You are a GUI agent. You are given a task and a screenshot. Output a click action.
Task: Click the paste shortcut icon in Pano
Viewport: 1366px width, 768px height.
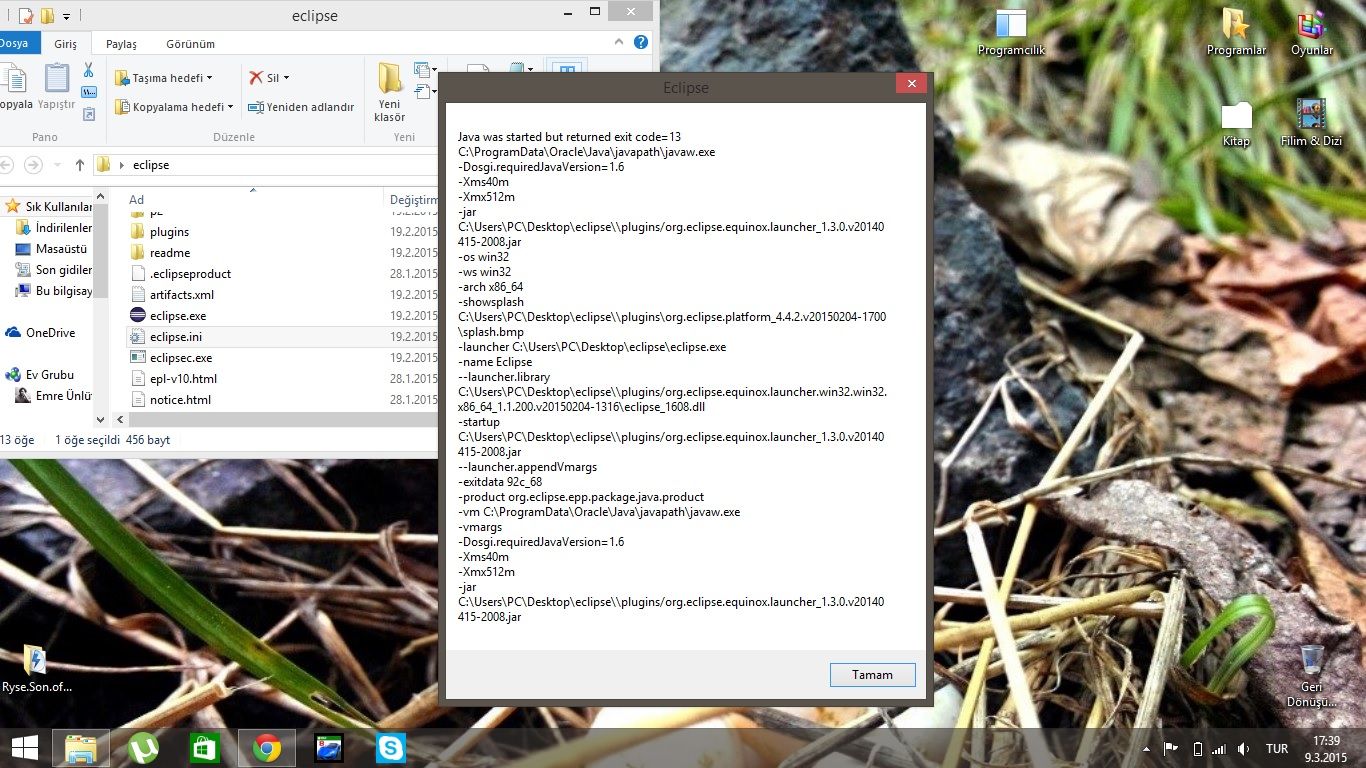[88, 114]
